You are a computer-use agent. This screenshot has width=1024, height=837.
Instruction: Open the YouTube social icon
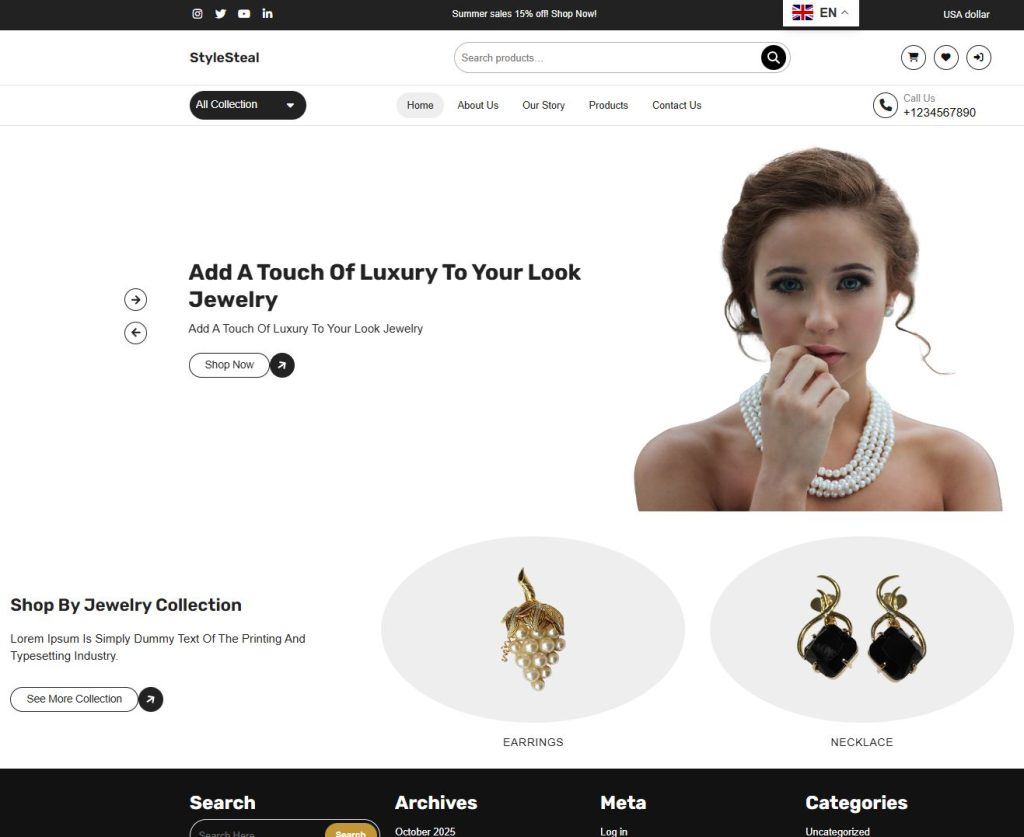pyautogui.click(x=244, y=14)
